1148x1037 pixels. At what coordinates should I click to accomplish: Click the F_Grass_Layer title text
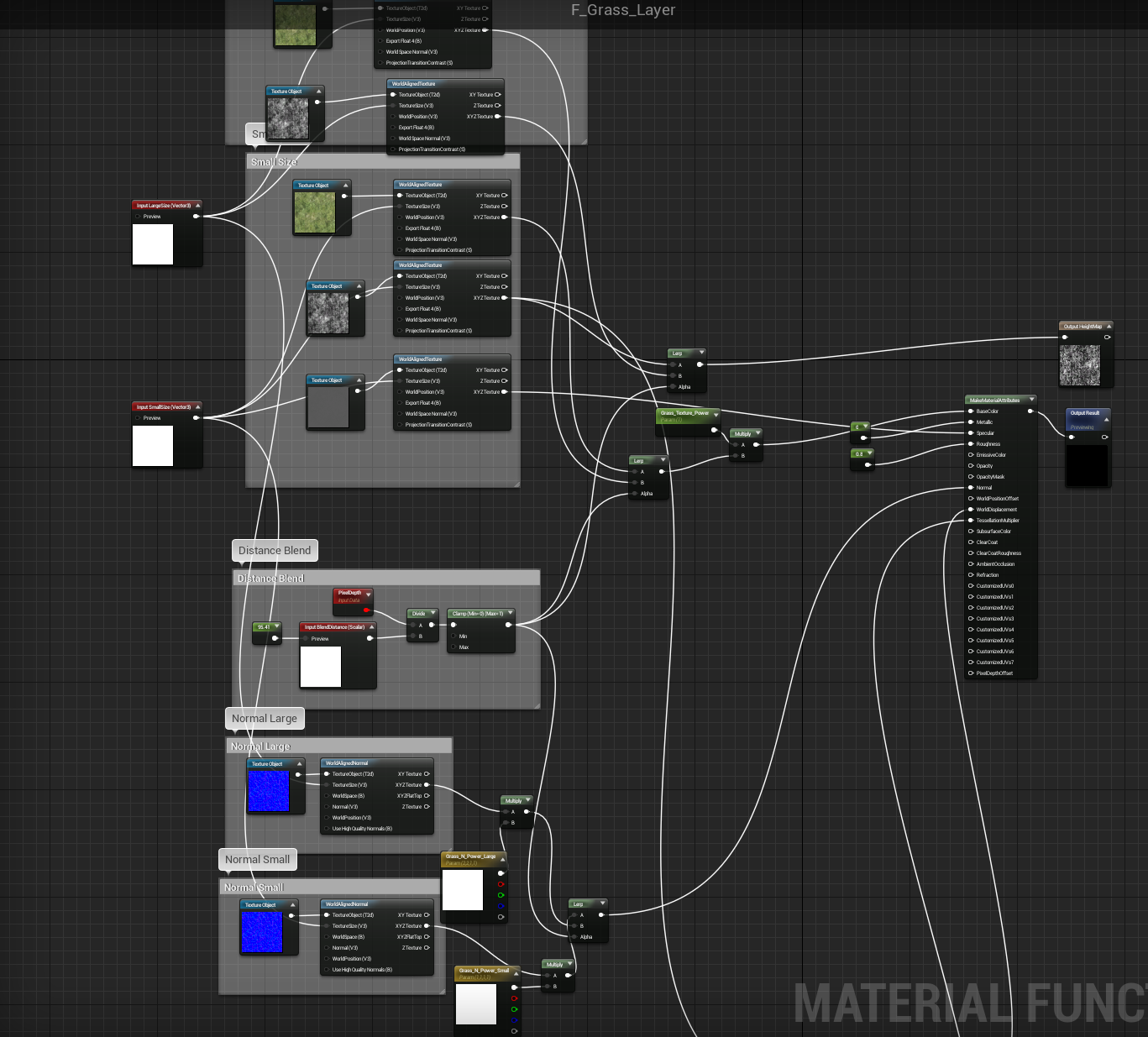(x=623, y=10)
